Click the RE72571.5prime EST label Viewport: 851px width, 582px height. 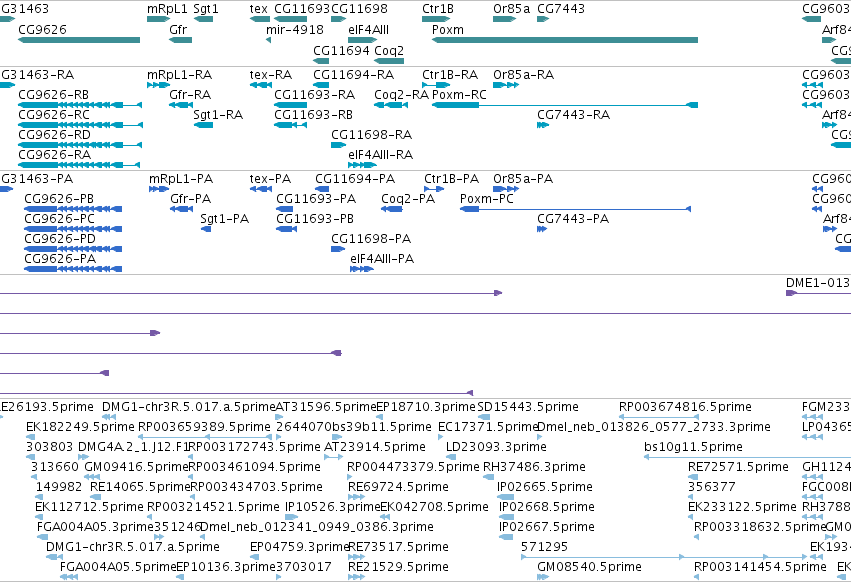click(738, 467)
